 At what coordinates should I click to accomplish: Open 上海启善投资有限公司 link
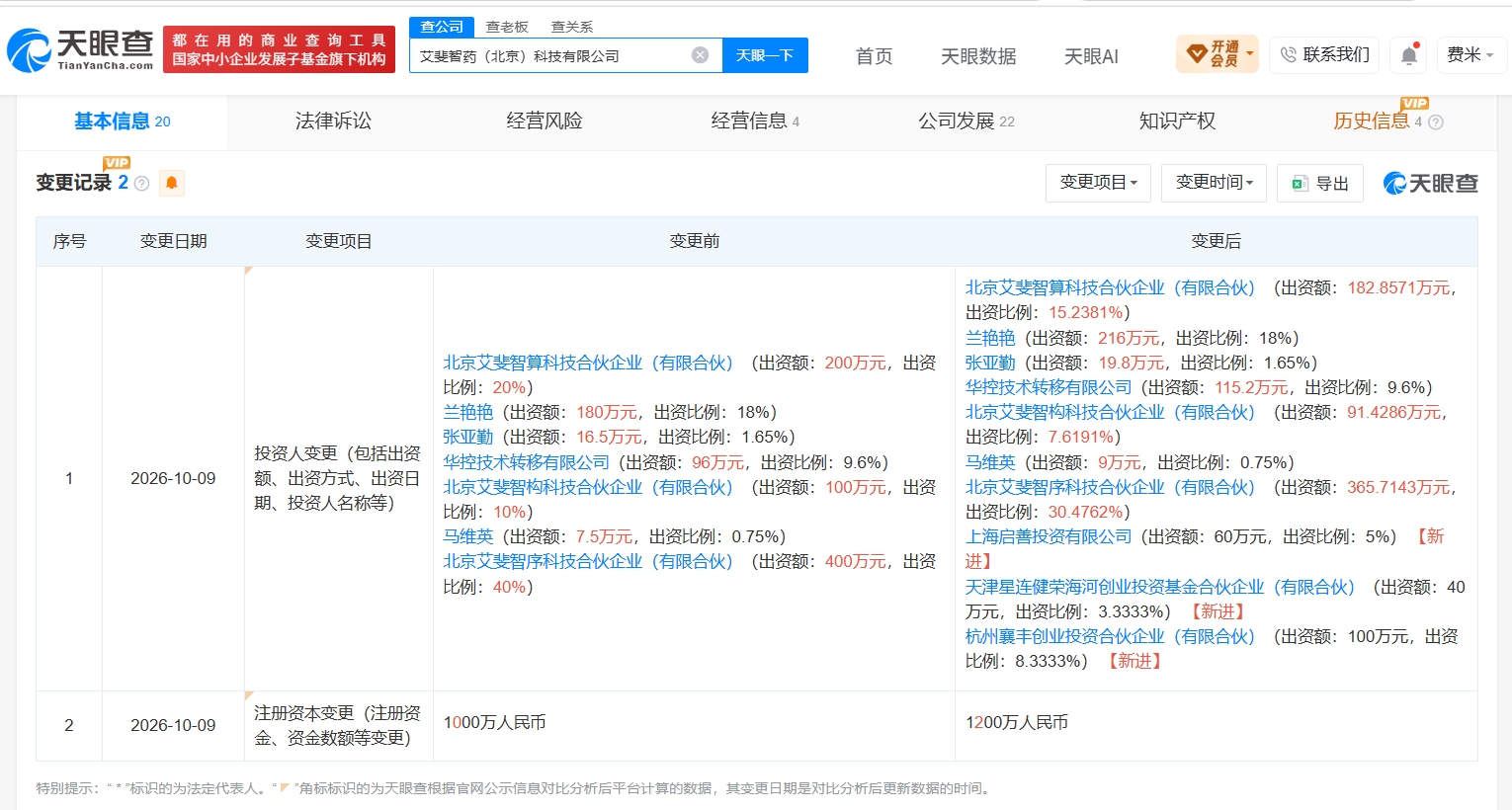(x=1049, y=536)
